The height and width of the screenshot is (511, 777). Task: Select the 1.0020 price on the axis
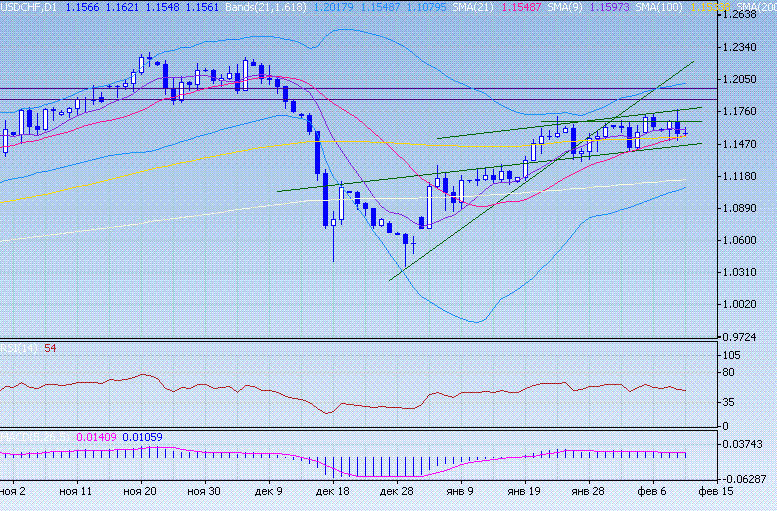(x=744, y=304)
